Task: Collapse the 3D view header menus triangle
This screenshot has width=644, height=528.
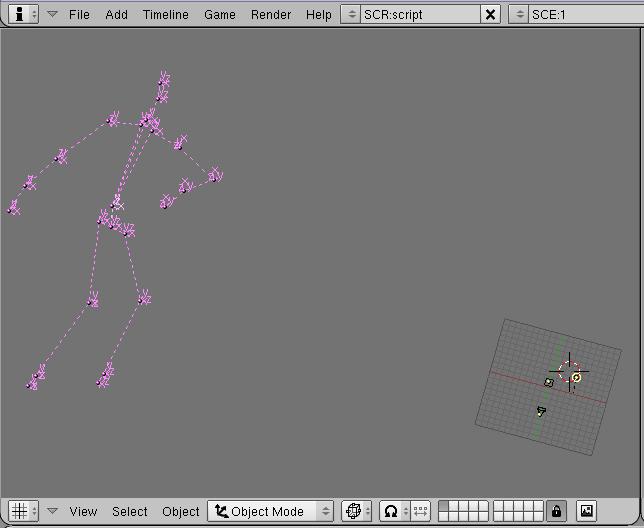Action: [x=52, y=511]
